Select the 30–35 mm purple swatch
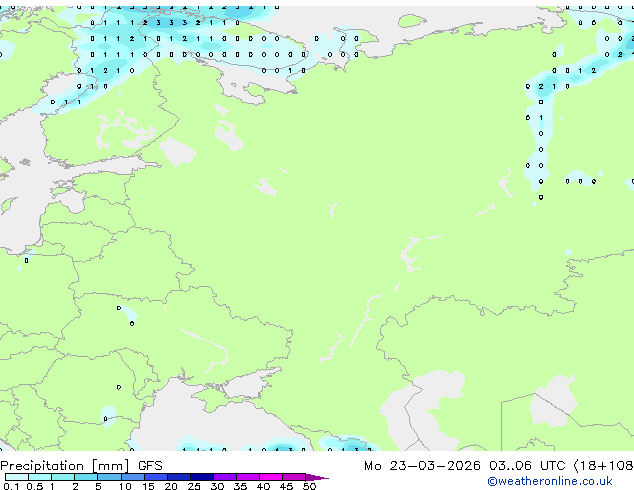Image resolution: width=634 pixels, height=490 pixels. pyautogui.click(x=225, y=477)
